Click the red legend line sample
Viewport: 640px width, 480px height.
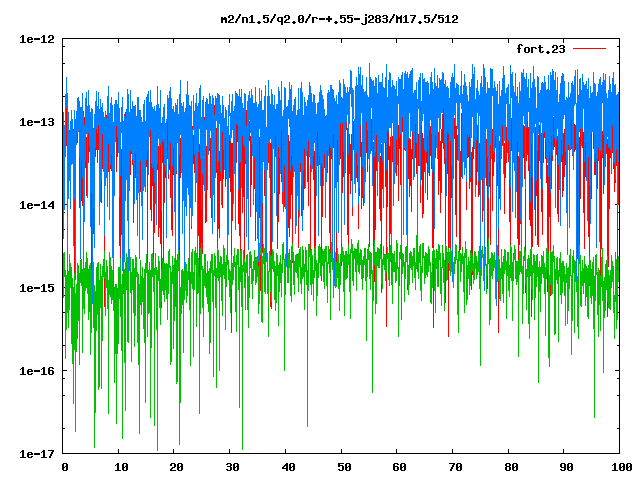(x=589, y=49)
